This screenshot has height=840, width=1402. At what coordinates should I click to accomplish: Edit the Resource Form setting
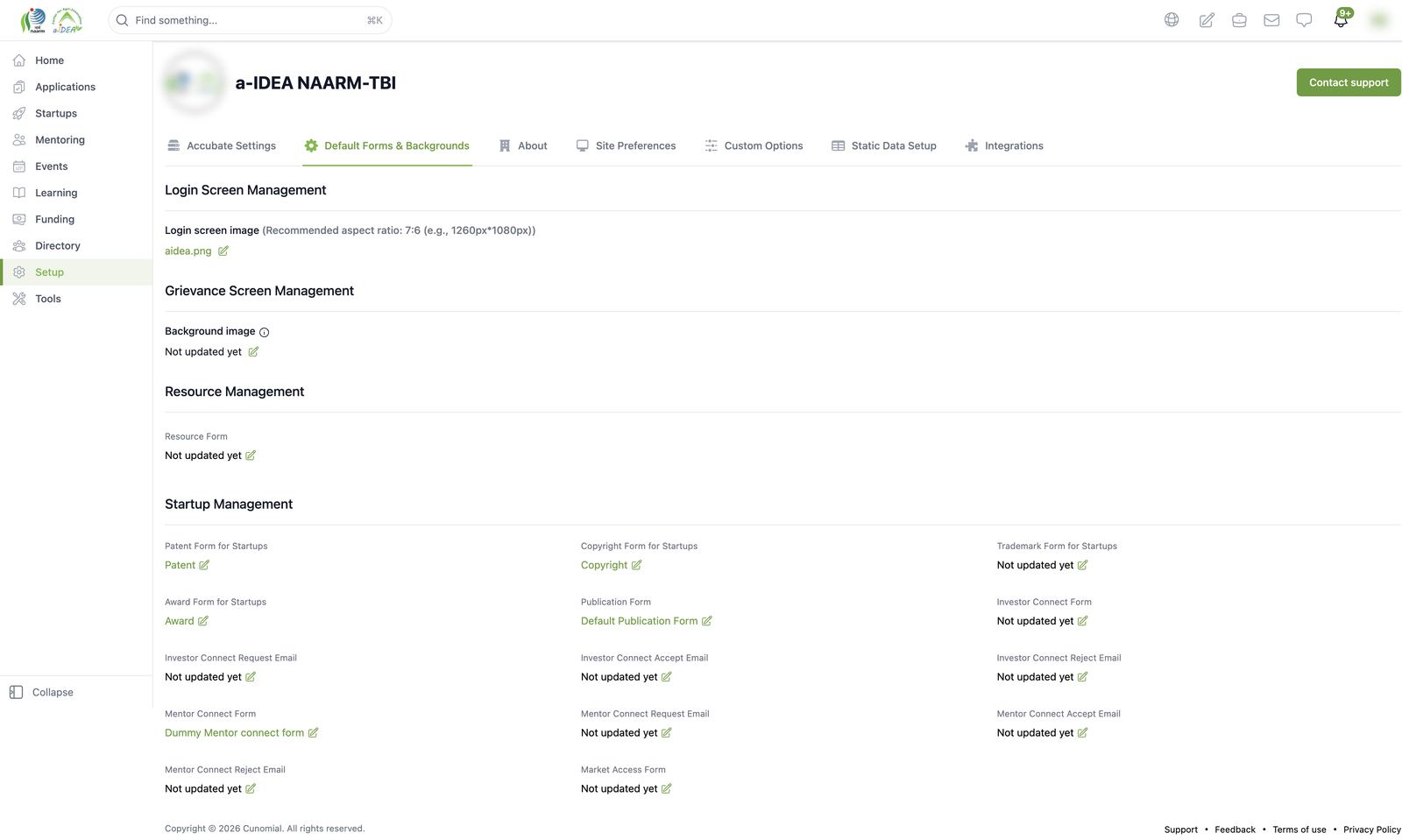[x=251, y=455]
